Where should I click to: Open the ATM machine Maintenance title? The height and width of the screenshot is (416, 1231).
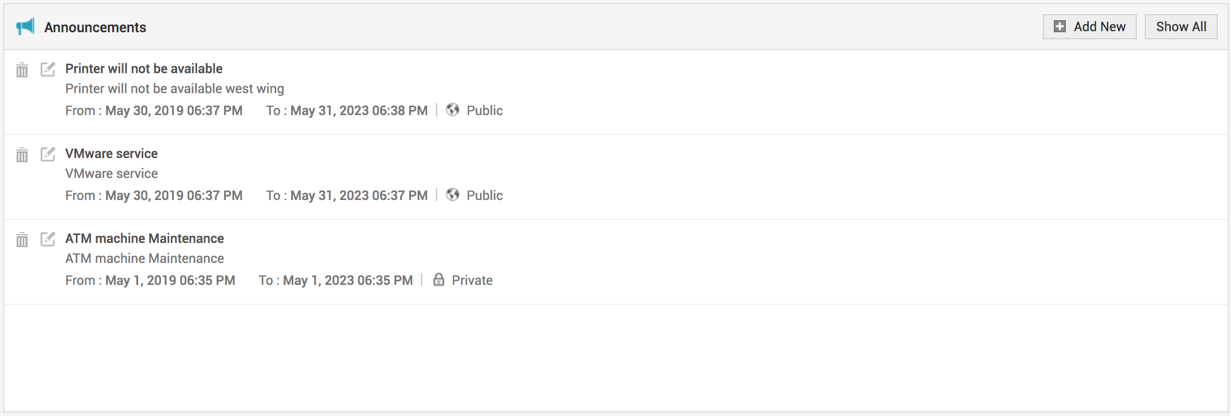coord(144,239)
